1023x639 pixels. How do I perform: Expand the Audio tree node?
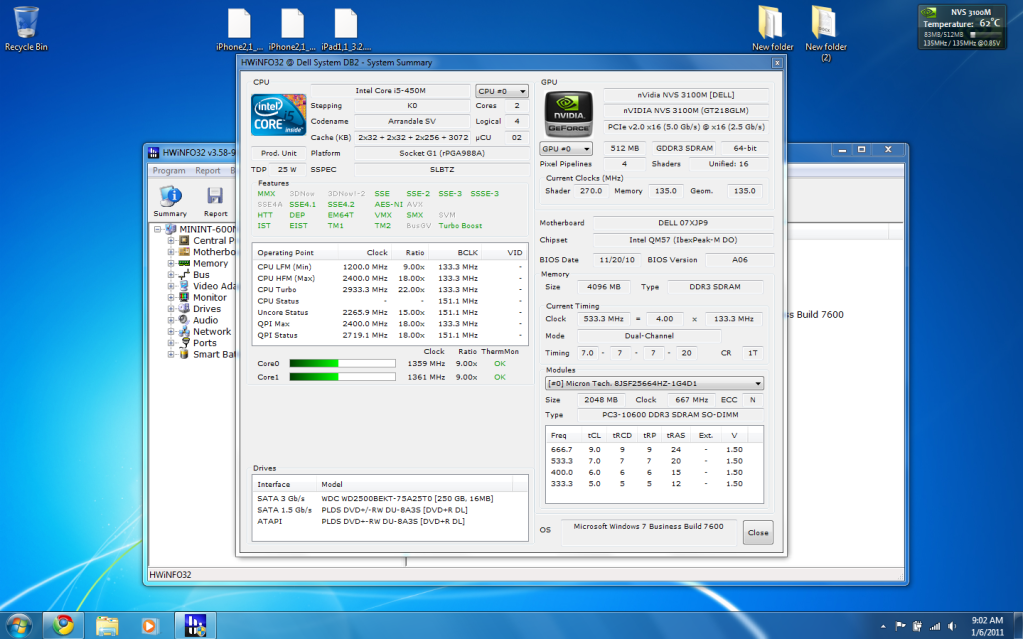point(171,320)
